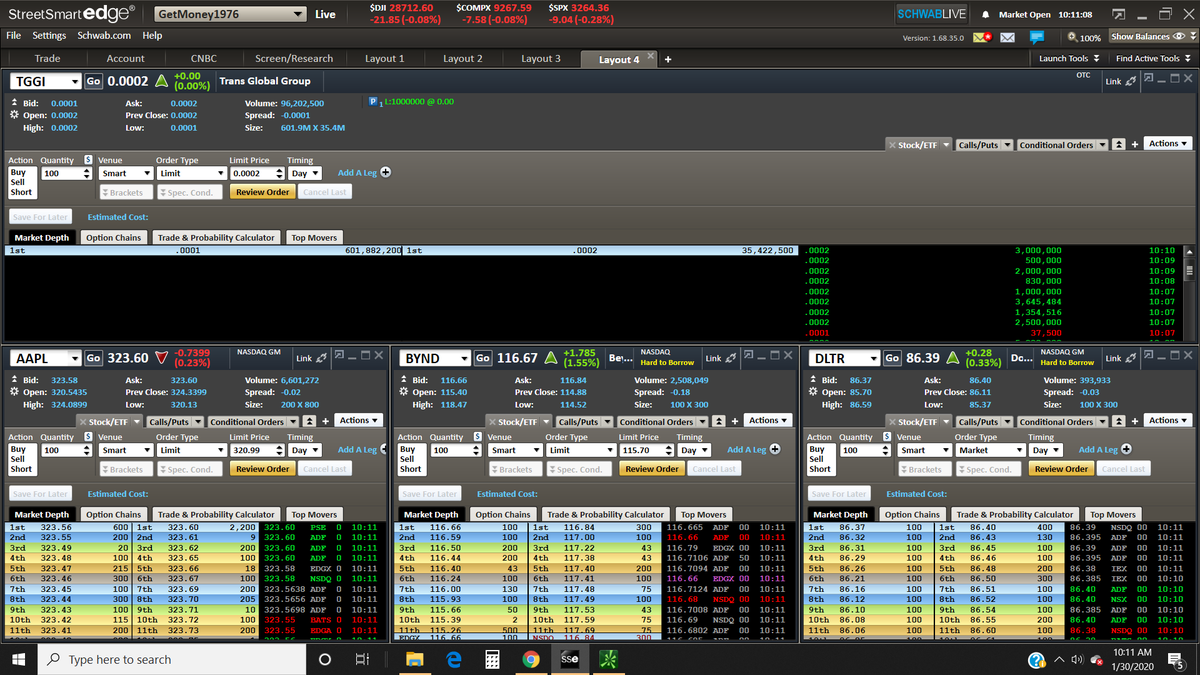Switch to the Account tab
The width and height of the screenshot is (1200, 675).
125,59
